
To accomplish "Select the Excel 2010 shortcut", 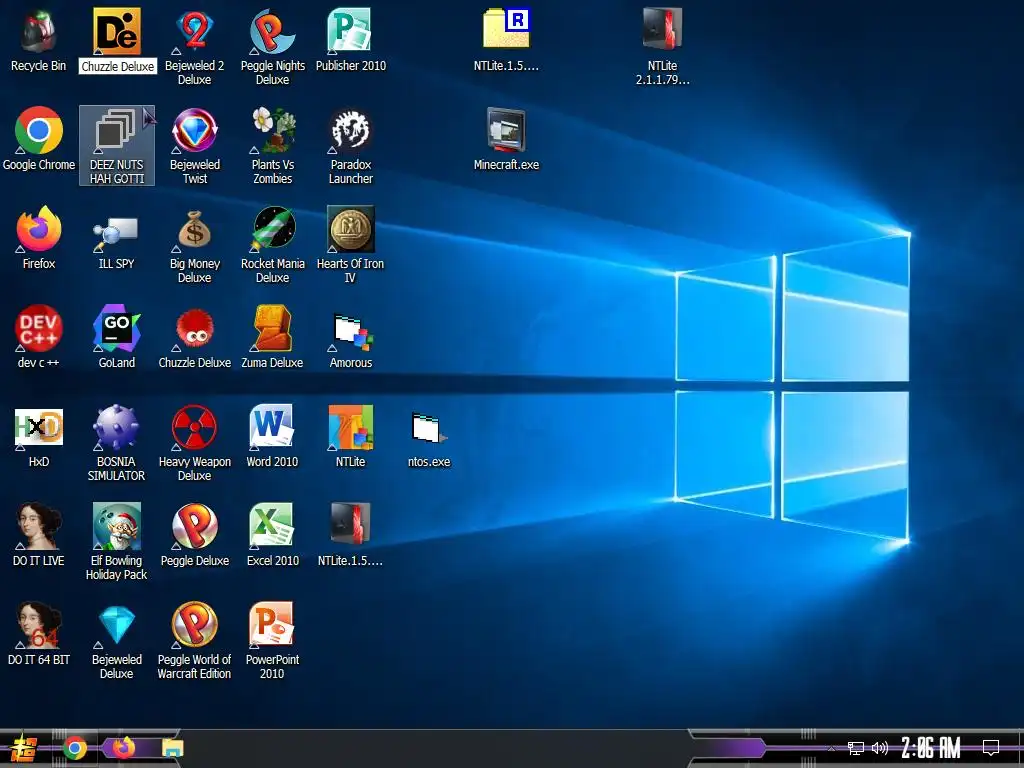I will pyautogui.click(x=272, y=534).
